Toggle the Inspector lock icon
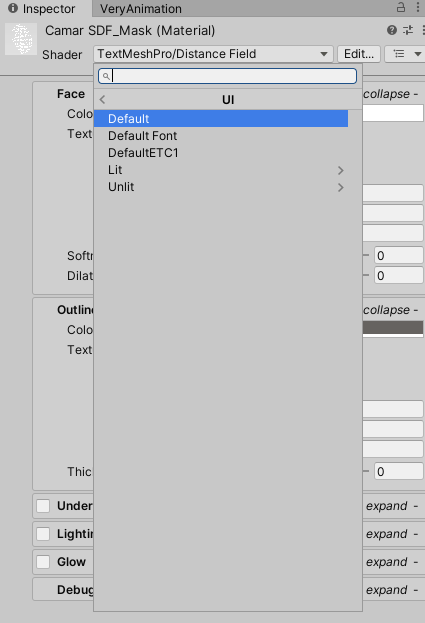Viewport: 425px width, 623px height. [401, 7]
